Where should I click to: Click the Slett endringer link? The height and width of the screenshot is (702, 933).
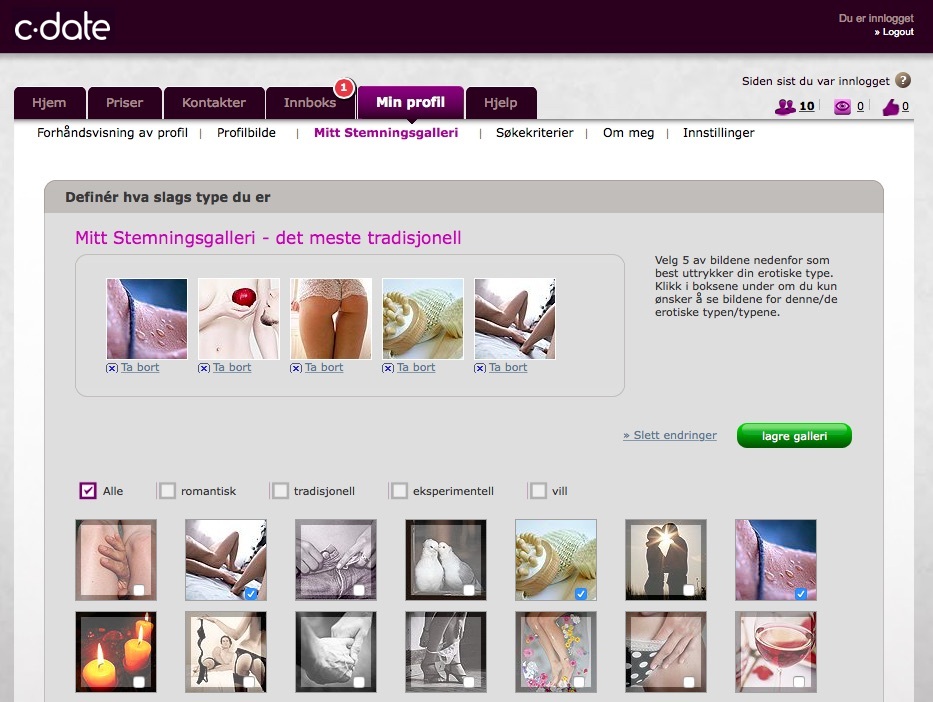pyautogui.click(x=669, y=436)
